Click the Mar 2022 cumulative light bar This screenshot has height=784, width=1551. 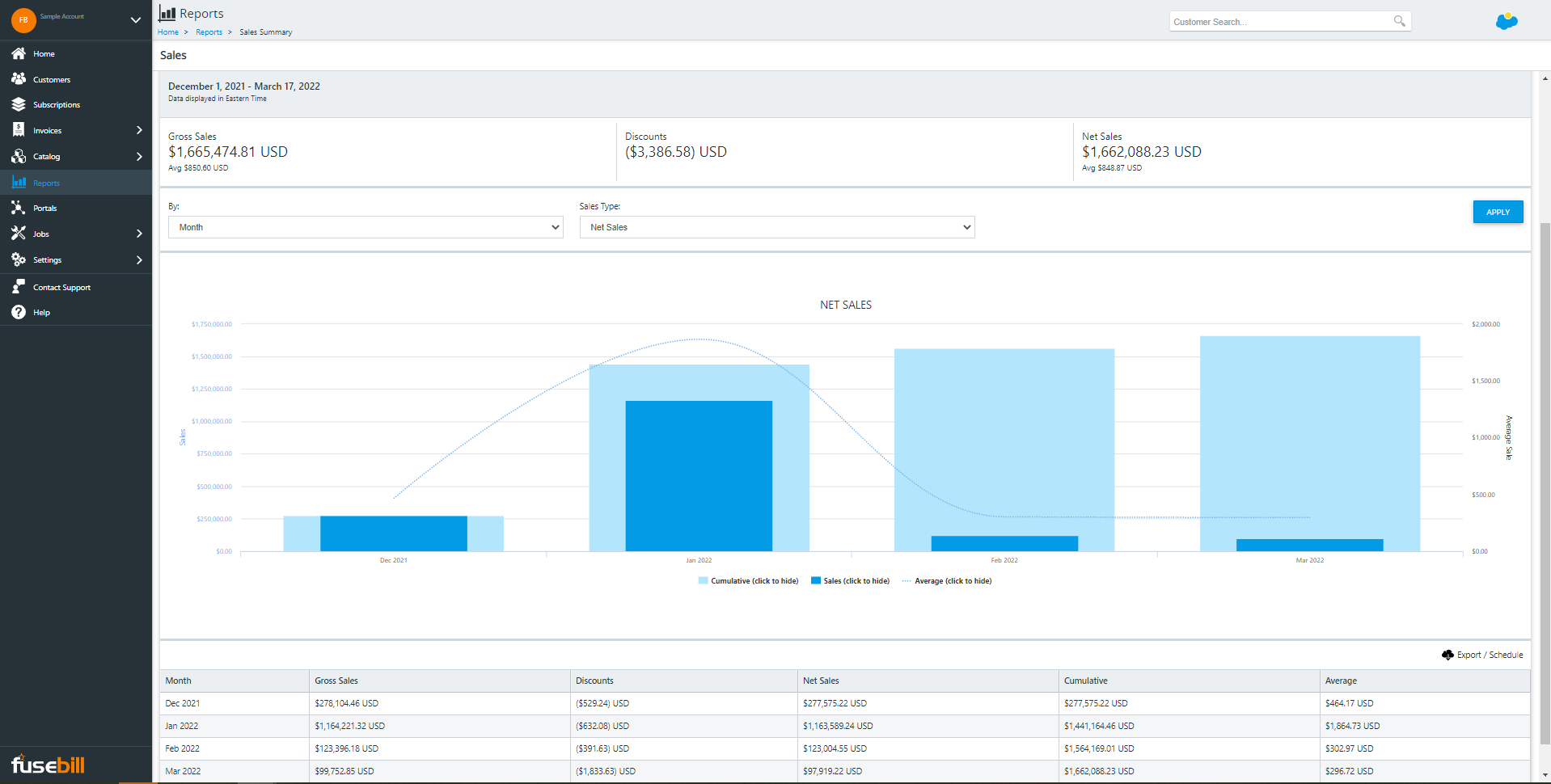pos(1310,436)
